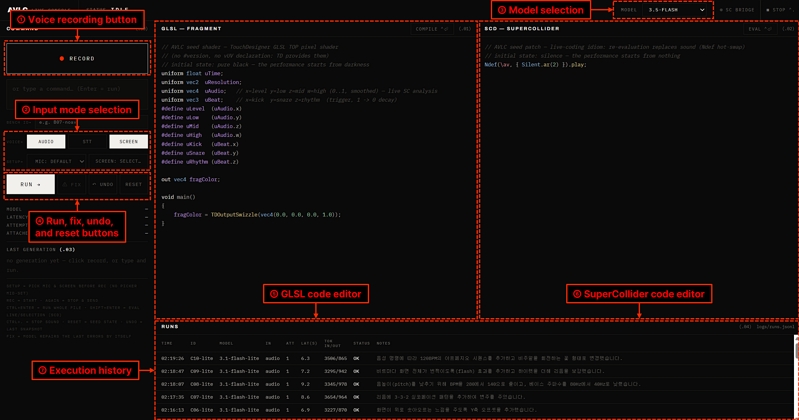Image resolution: width=799 pixels, height=420 pixels.
Task: Click the RUN button
Action: (31, 185)
